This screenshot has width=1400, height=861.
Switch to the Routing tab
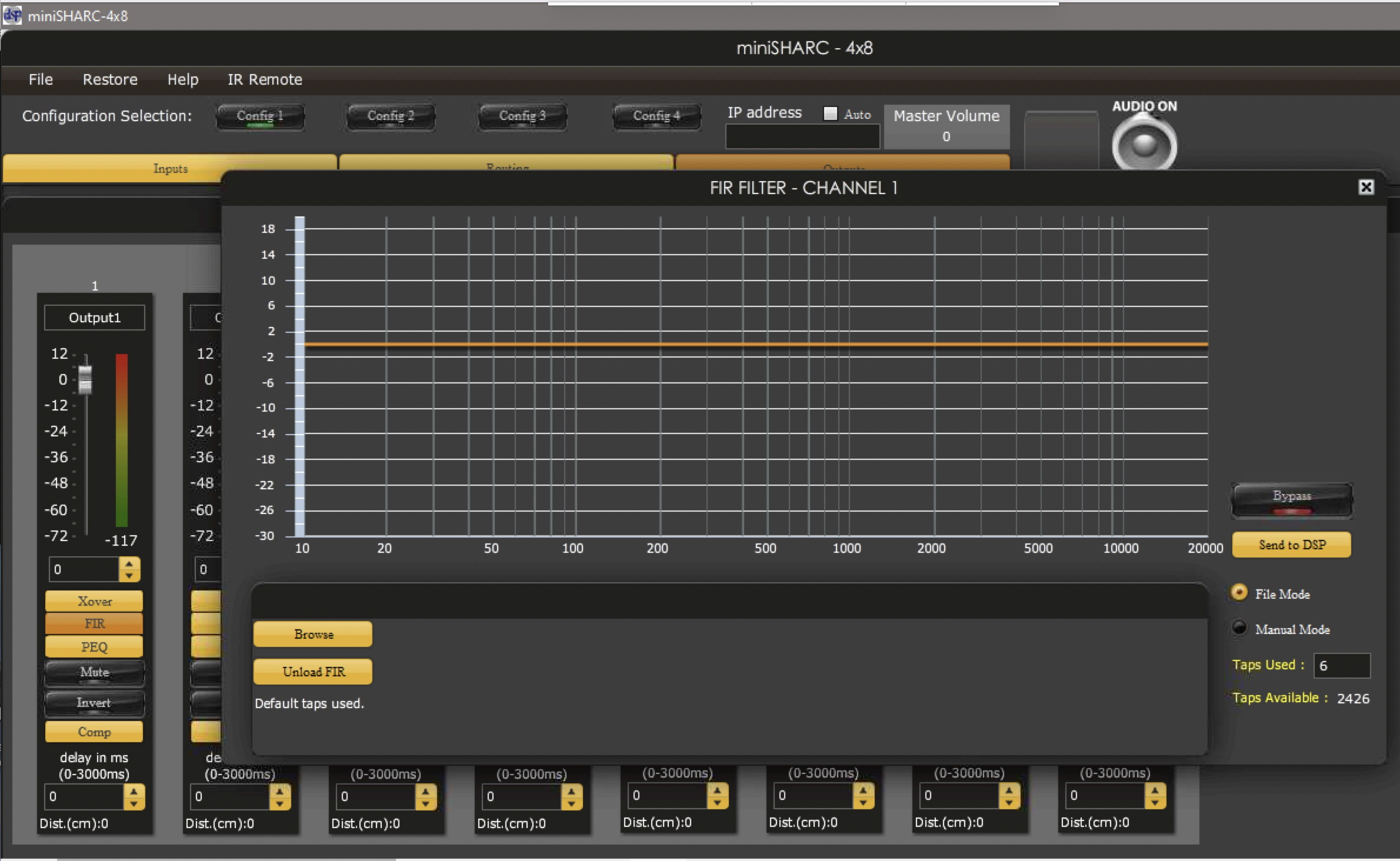tap(506, 163)
